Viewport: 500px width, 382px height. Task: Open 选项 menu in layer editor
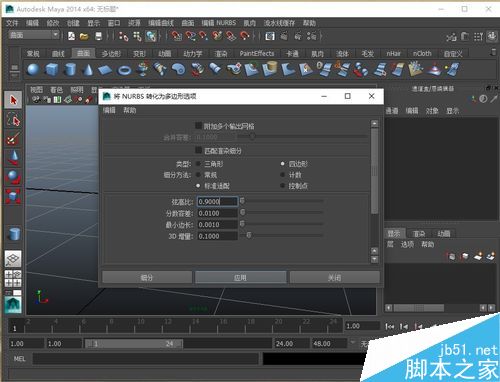pyautogui.click(x=407, y=244)
